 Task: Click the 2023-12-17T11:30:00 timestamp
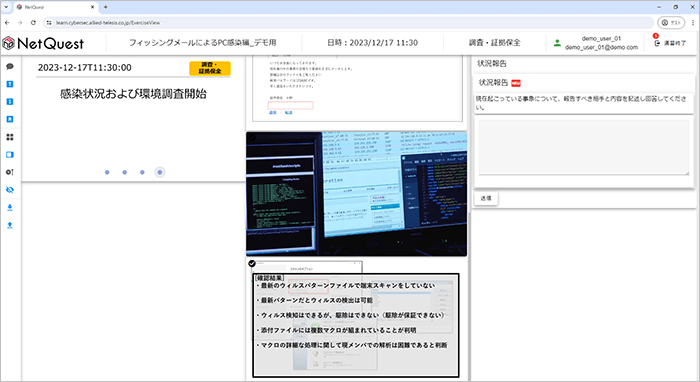pos(84,68)
